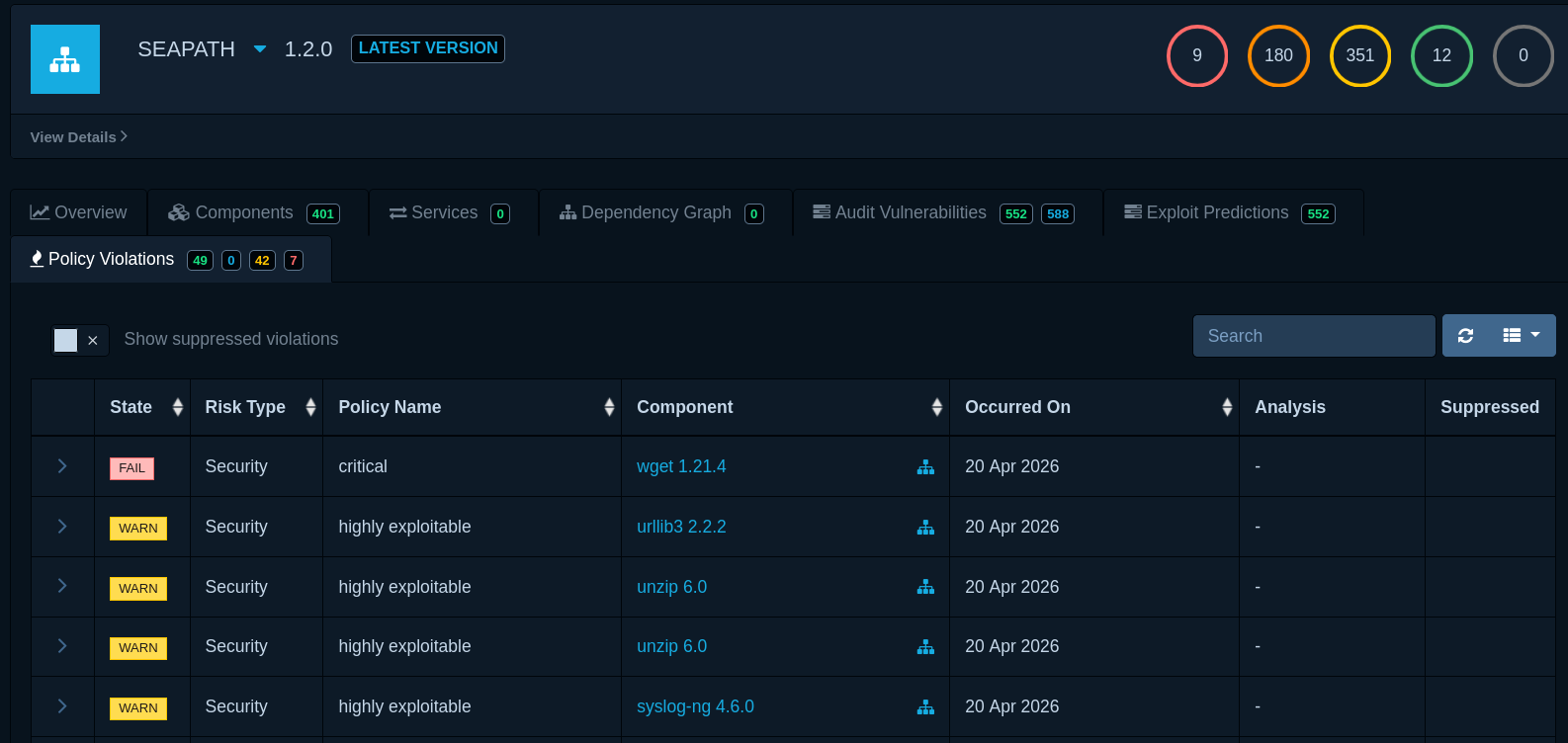Click the SEAPATH project name
This screenshot has width=1568, height=743.
(x=187, y=49)
